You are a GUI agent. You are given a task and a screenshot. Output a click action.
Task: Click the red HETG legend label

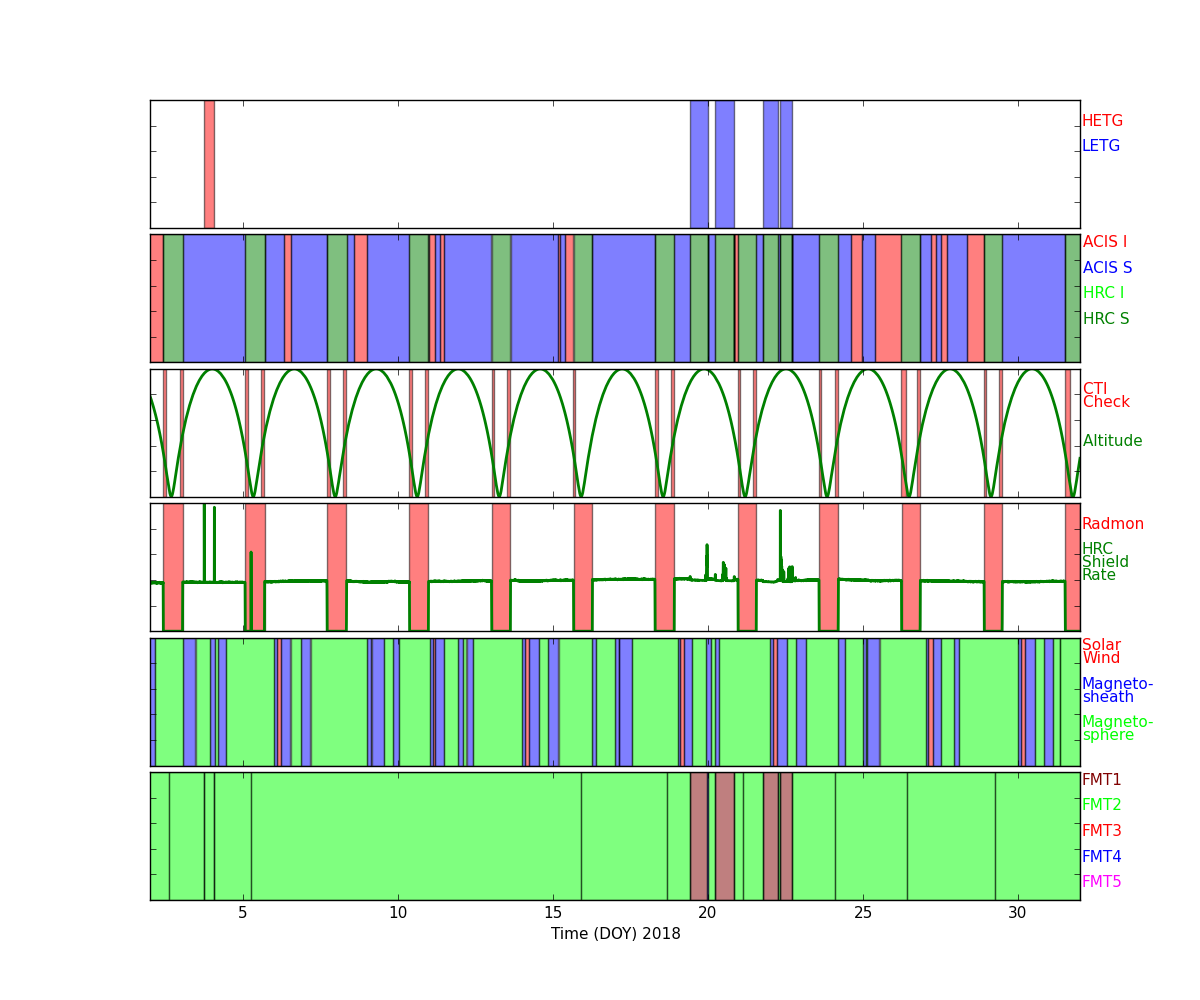pos(1102,121)
